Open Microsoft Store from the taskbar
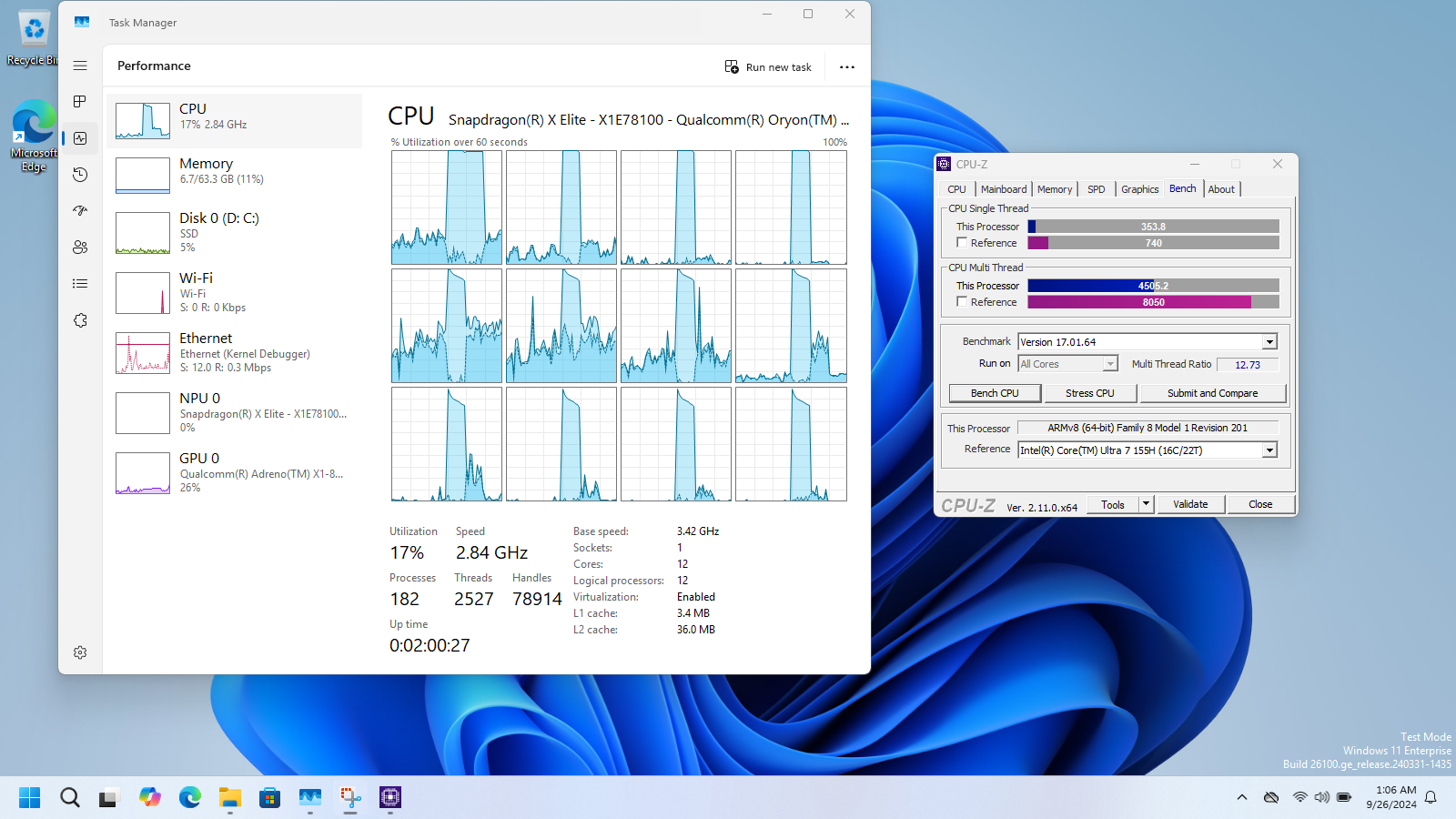This screenshot has height=819, width=1456. point(270,798)
